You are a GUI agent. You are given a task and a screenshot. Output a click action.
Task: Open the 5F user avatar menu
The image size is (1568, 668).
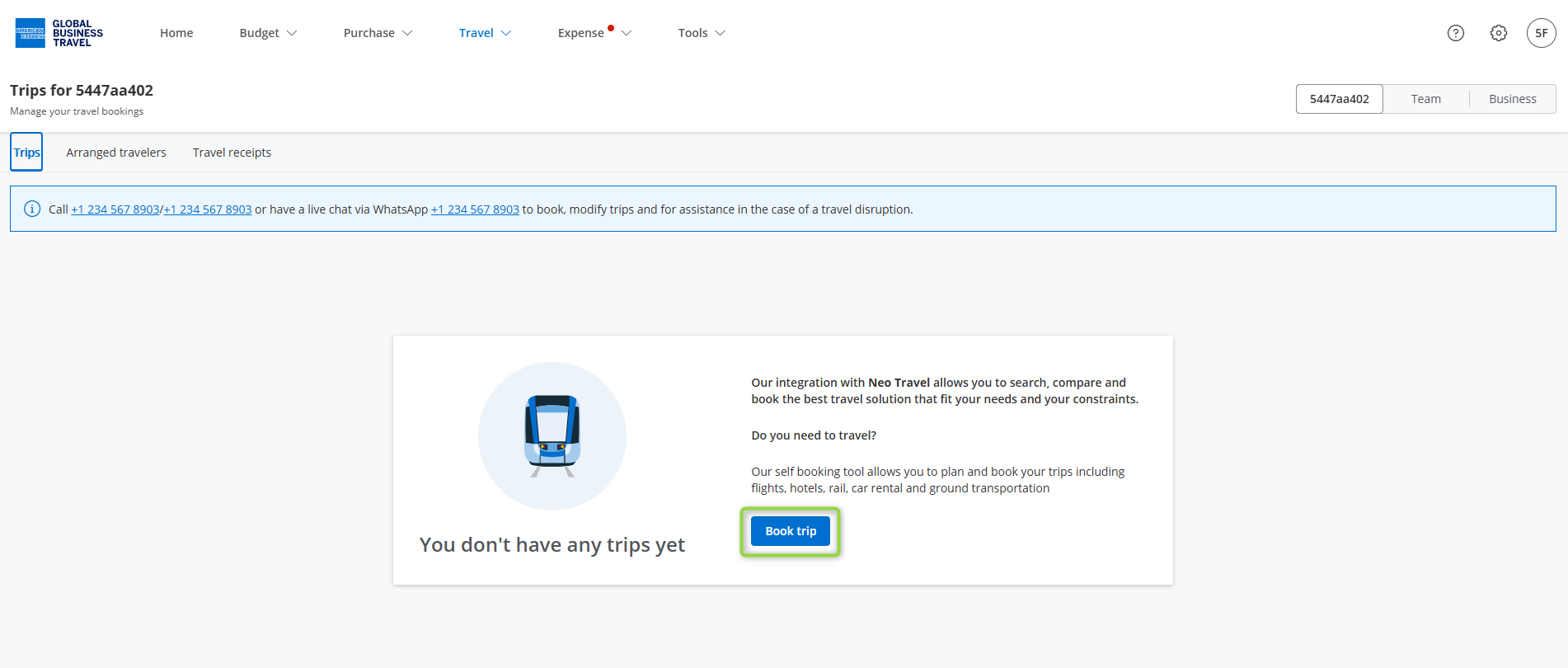click(1542, 33)
